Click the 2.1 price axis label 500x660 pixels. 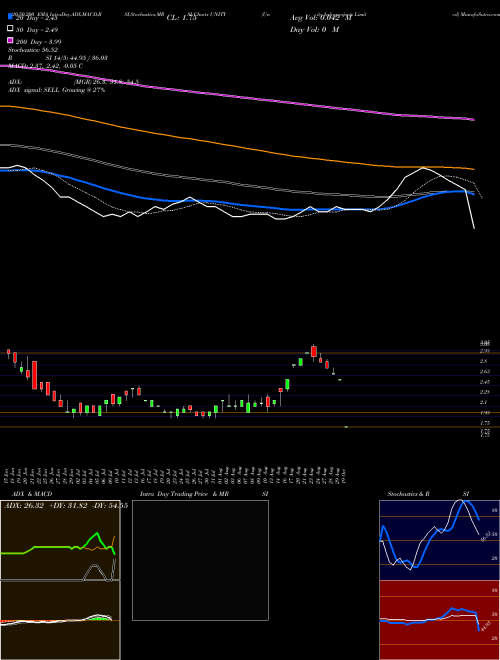[x=484, y=402]
